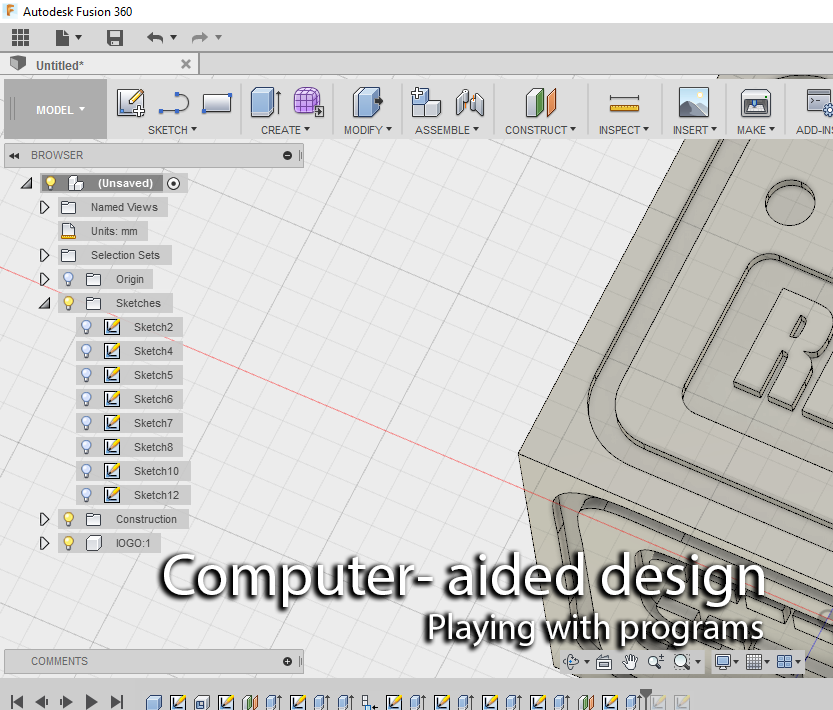The height and width of the screenshot is (710, 833).
Task: Play the timeline
Action: (91, 701)
